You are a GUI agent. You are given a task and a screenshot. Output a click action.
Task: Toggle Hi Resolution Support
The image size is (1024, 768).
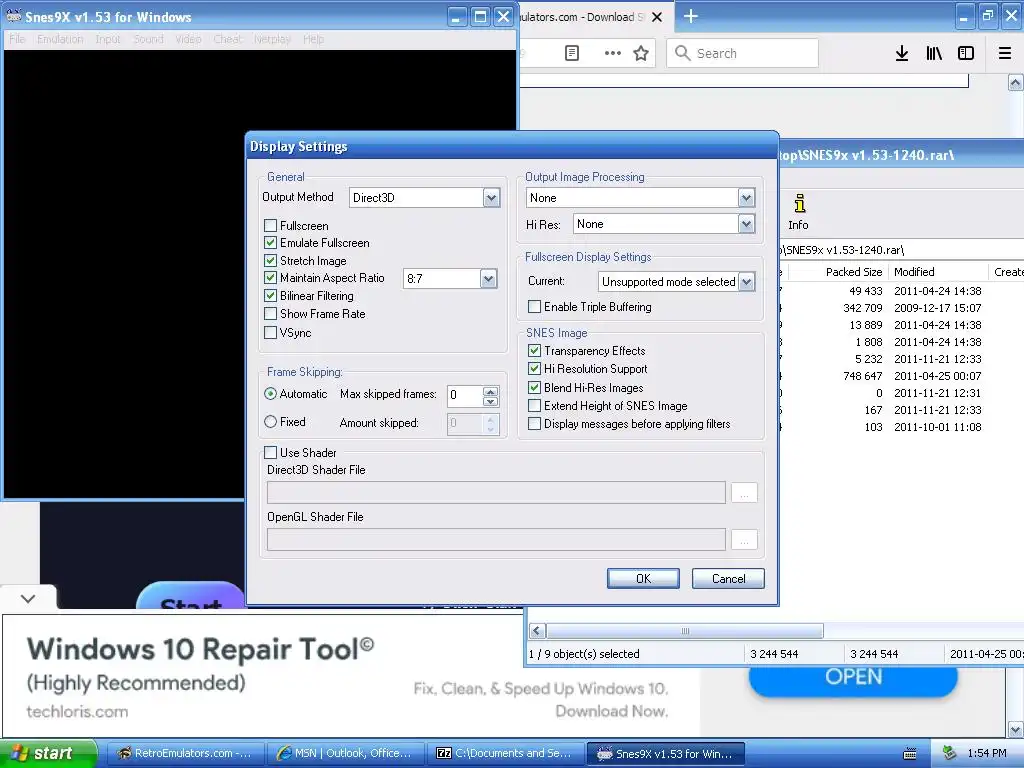(534, 368)
